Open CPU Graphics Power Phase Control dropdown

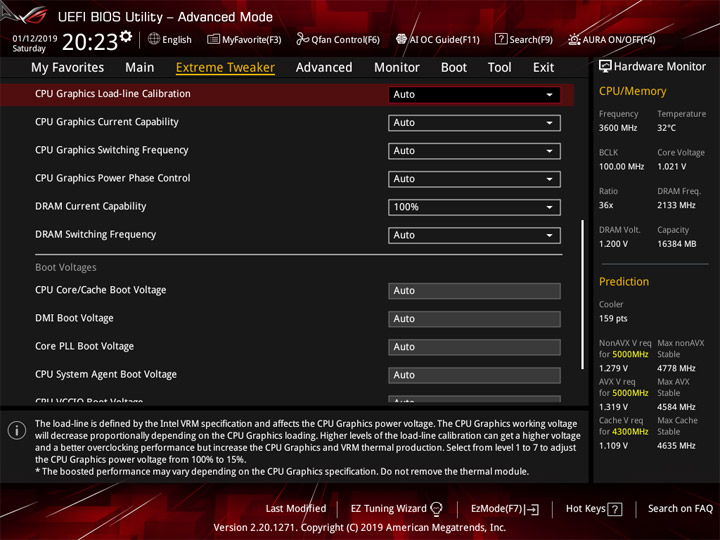tap(474, 179)
